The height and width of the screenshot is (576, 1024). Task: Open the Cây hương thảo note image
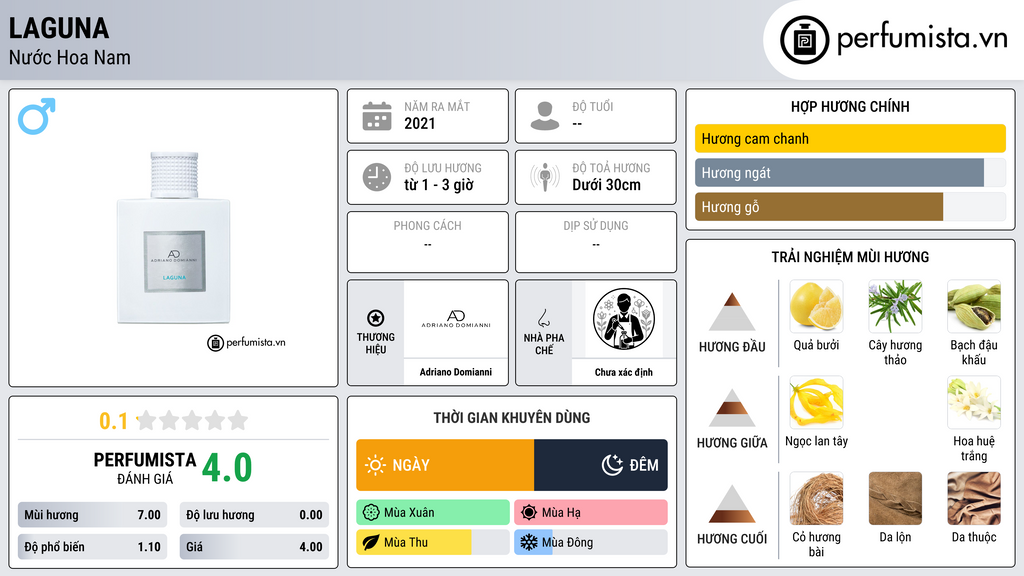tap(895, 307)
